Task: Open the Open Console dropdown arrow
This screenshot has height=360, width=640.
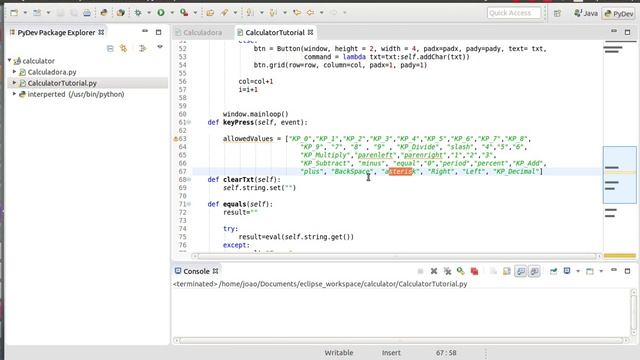Action: pyautogui.click(x=601, y=271)
